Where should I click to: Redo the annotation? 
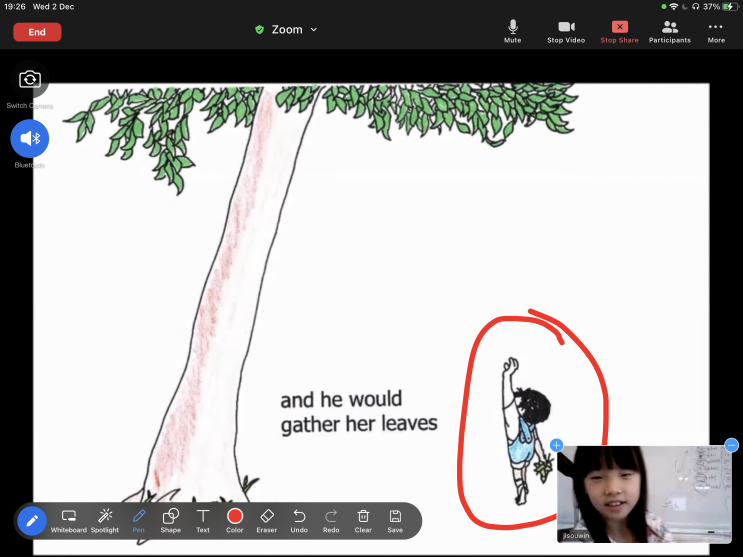pos(331,521)
